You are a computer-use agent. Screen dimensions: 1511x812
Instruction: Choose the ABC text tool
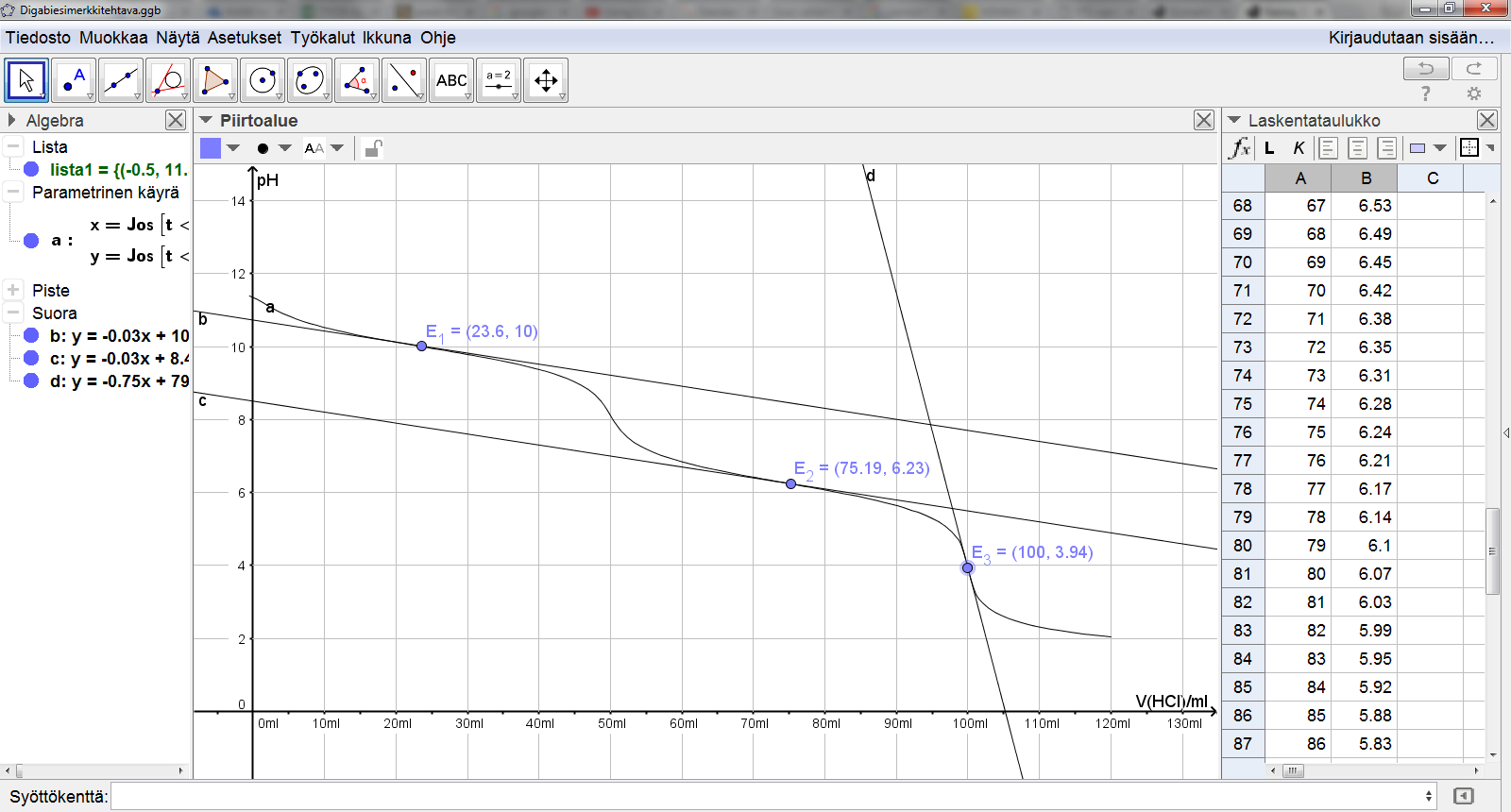(450, 80)
